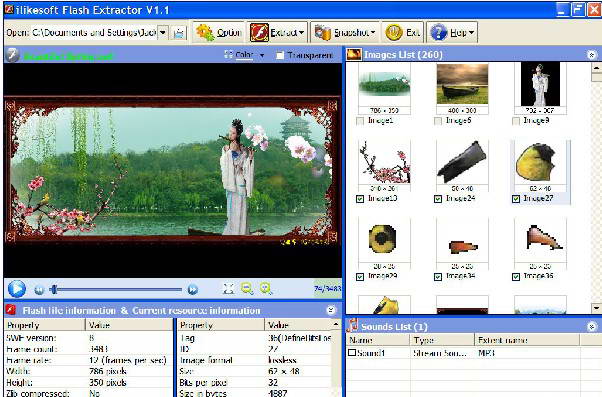Screen dimensions: 602x397
Task: Click the next frame button
Action: tap(193, 289)
